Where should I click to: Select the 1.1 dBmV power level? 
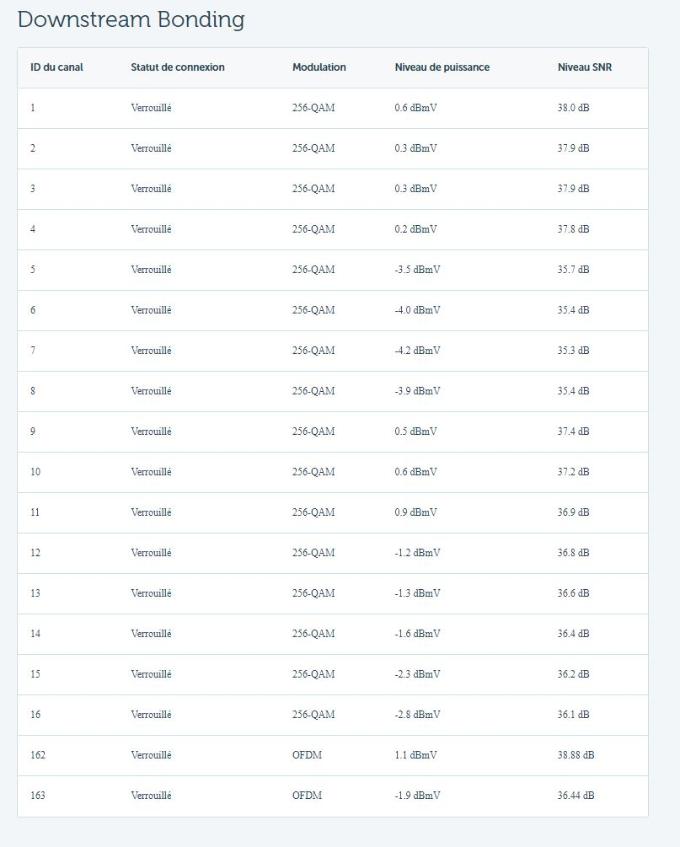[415, 755]
